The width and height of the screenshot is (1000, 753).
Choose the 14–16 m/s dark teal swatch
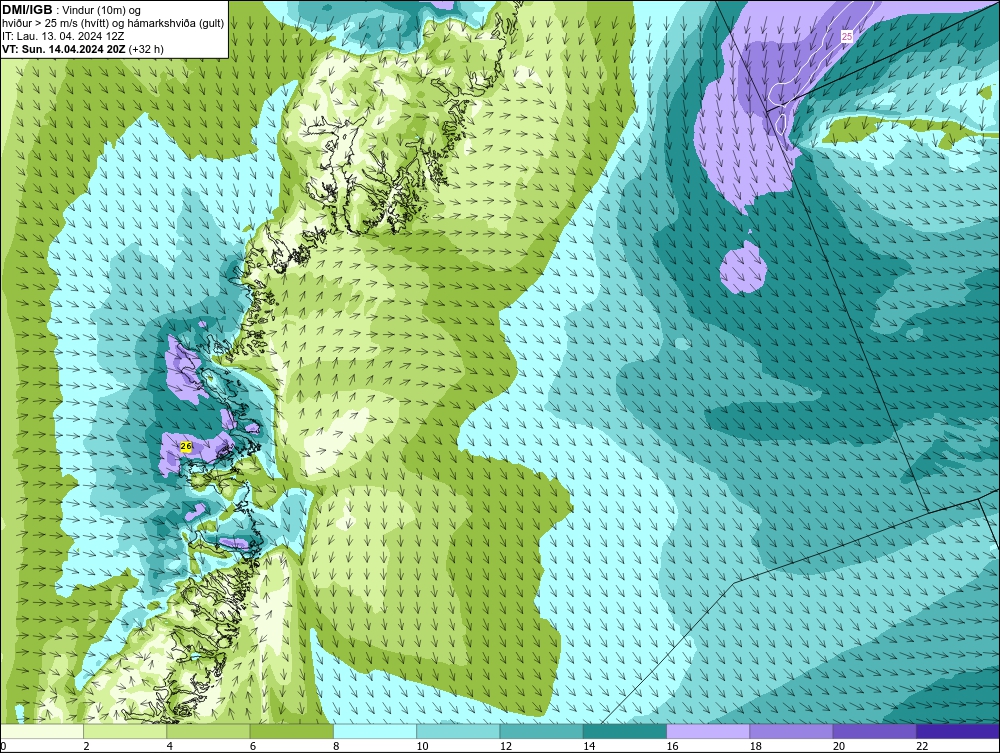625,731
